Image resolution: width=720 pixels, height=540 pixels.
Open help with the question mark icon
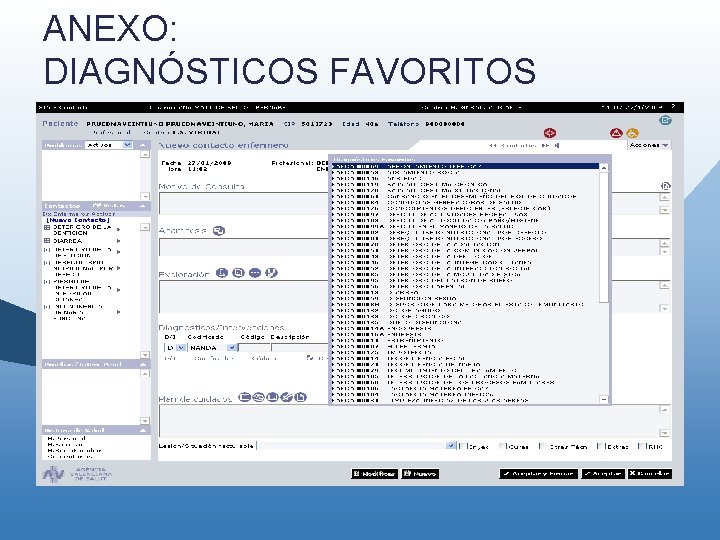[673, 107]
